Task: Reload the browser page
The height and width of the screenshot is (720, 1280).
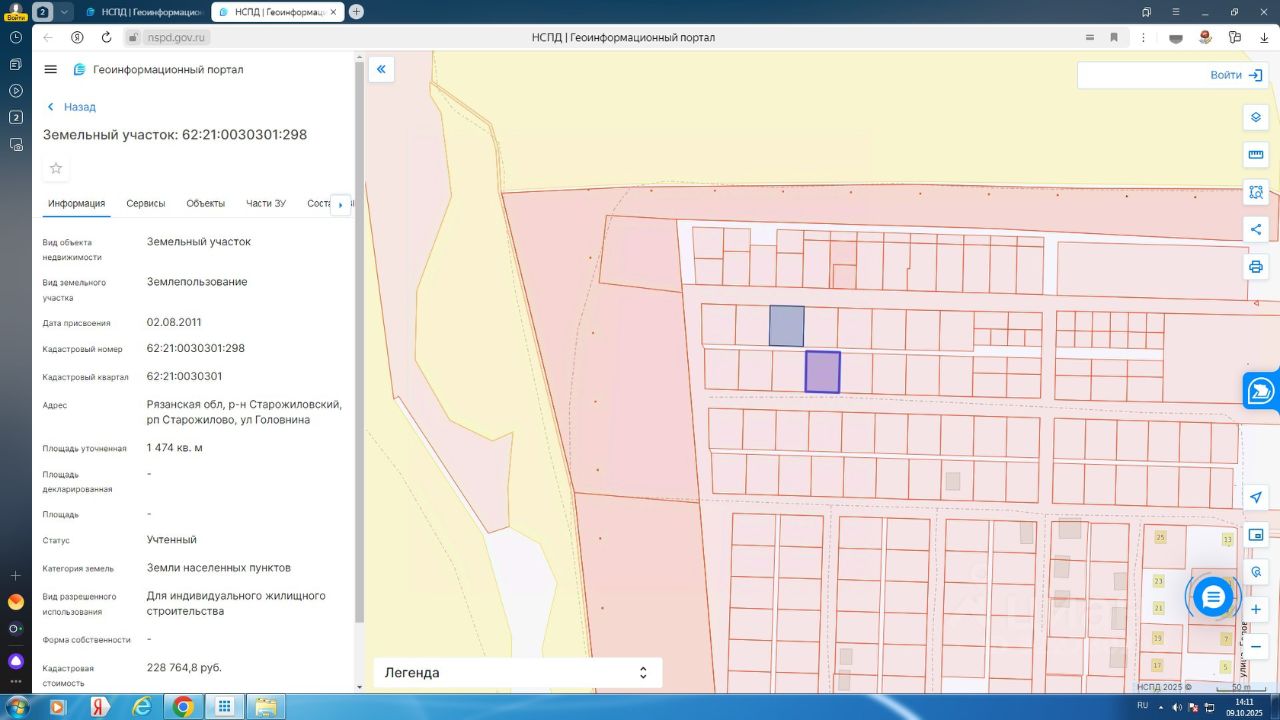Action: [x=106, y=37]
